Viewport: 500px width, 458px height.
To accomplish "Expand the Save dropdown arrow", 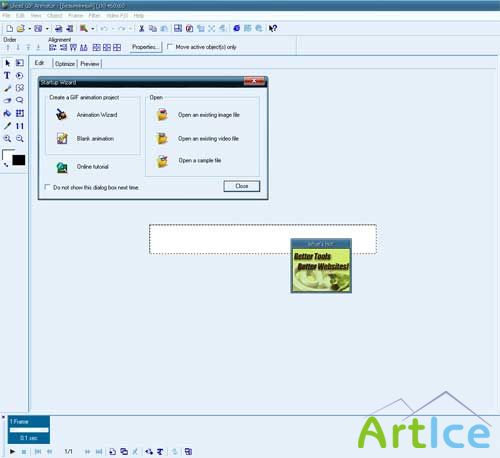I will 47,29.
